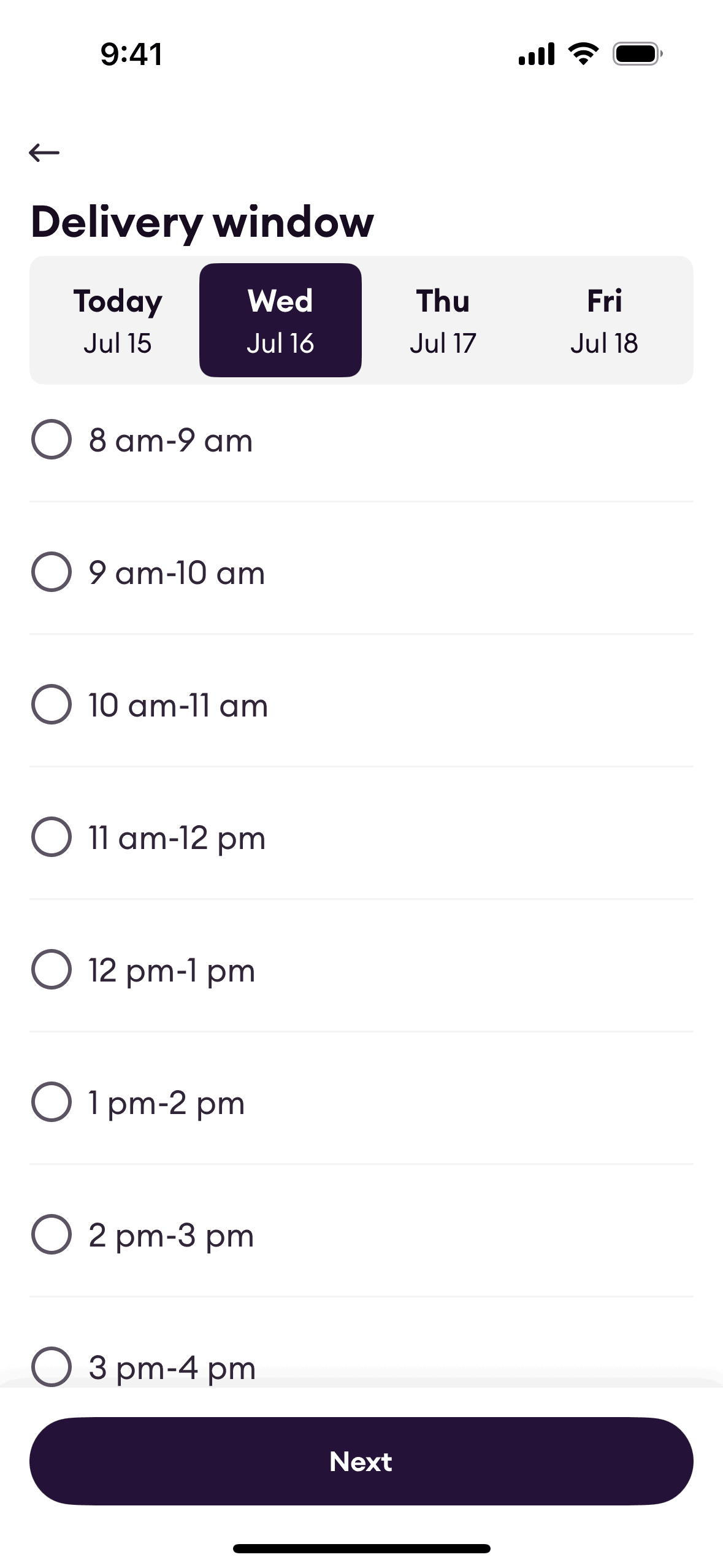
Task: Tap the 9:41 clock in status bar
Action: point(132,54)
